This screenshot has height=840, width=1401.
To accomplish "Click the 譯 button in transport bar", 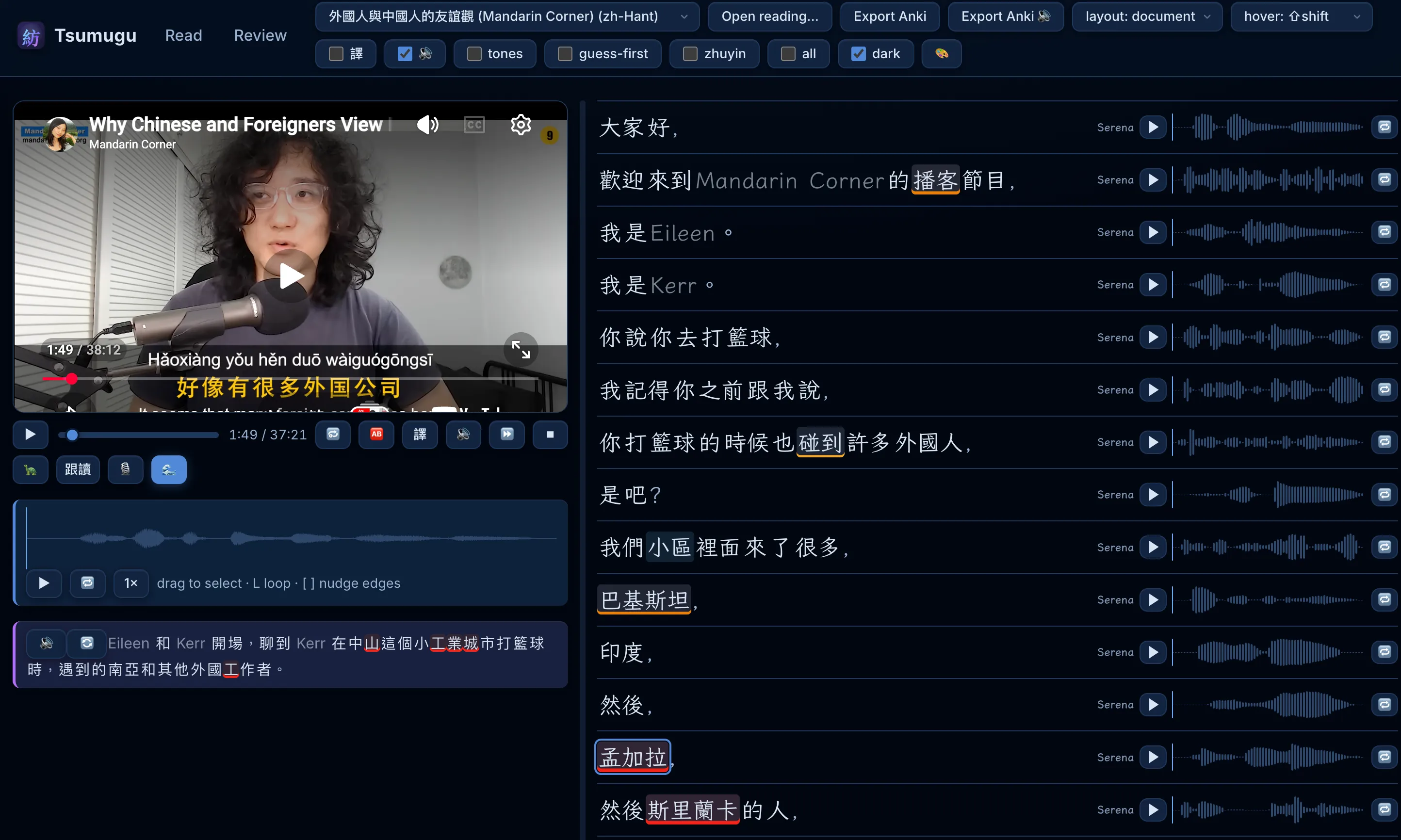I will 420,435.
